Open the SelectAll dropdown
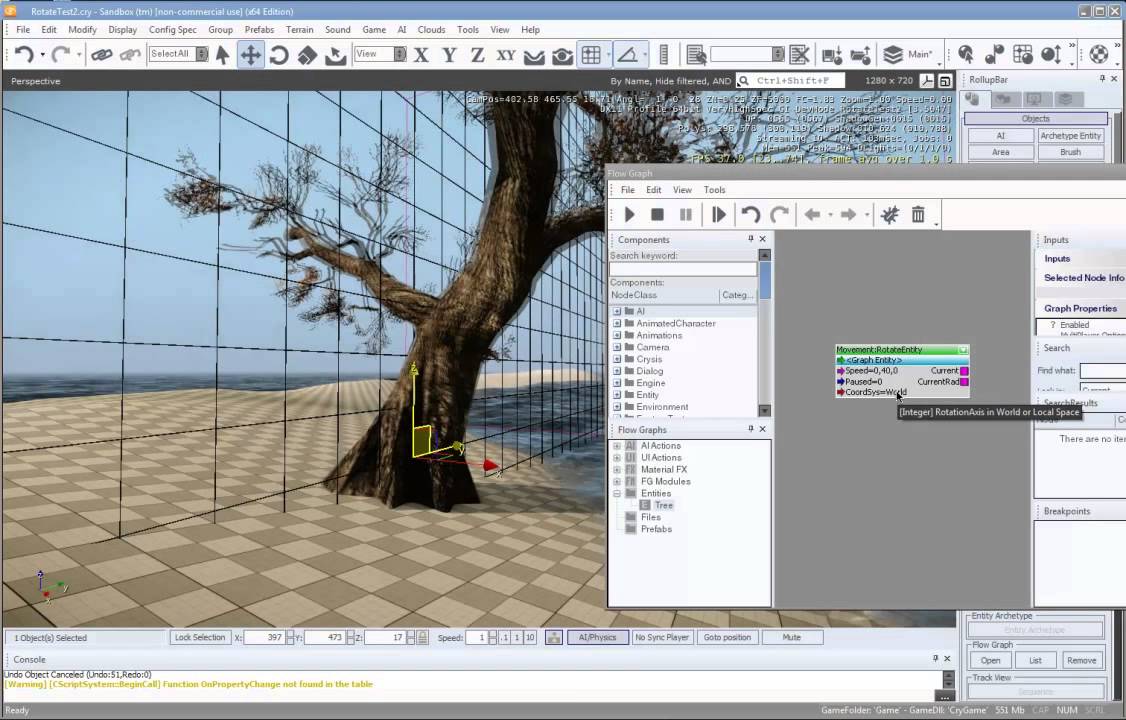This screenshot has width=1126, height=720. [202, 54]
